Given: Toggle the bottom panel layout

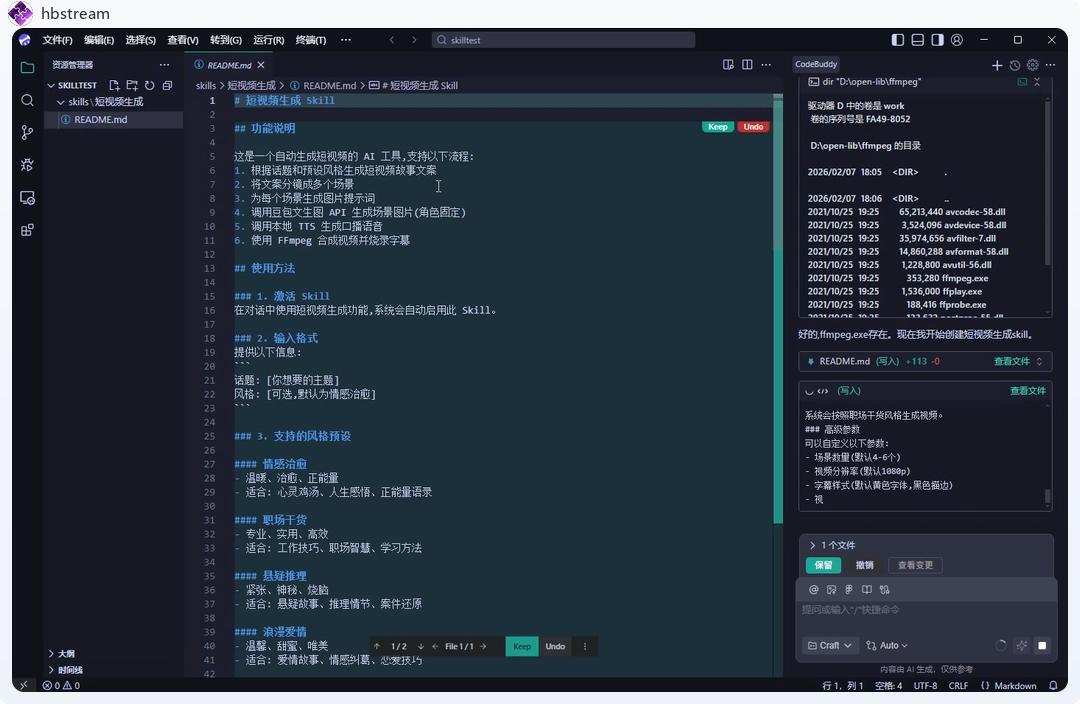Looking at the screenshot, I should [917, 40].
